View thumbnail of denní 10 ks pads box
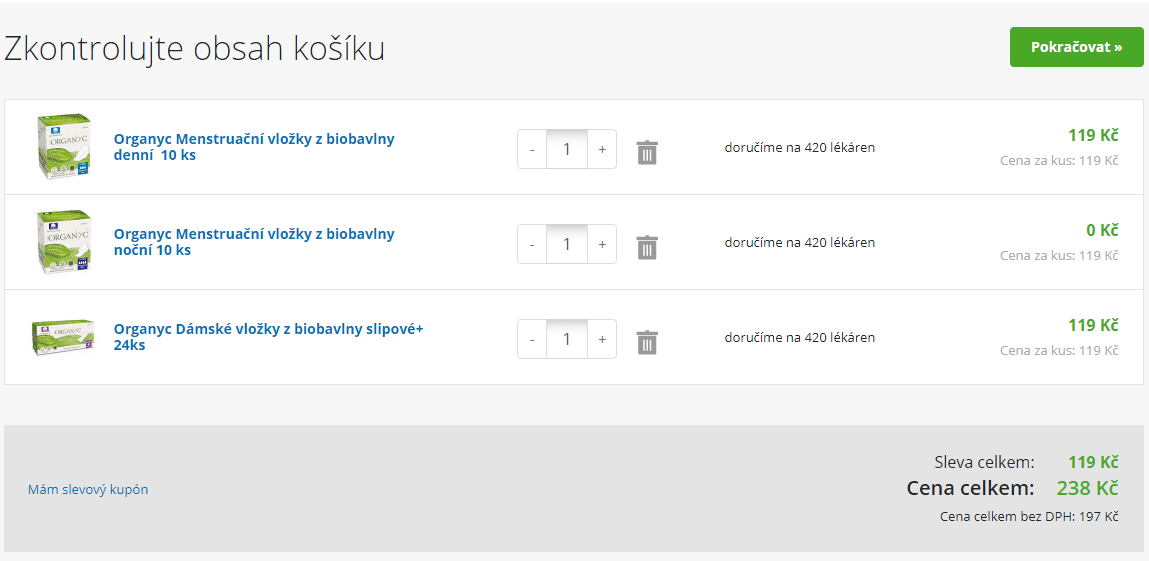Viewport: 1149px width, 561px height. [64, 147]
